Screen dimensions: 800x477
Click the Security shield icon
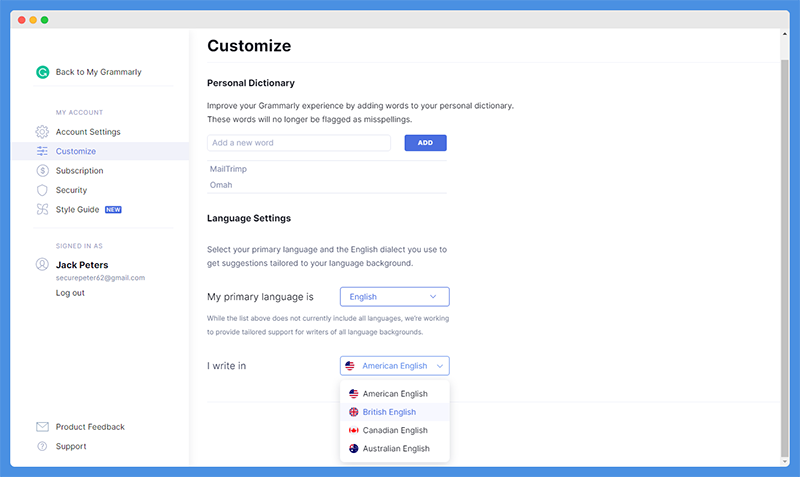pos(42,190)
